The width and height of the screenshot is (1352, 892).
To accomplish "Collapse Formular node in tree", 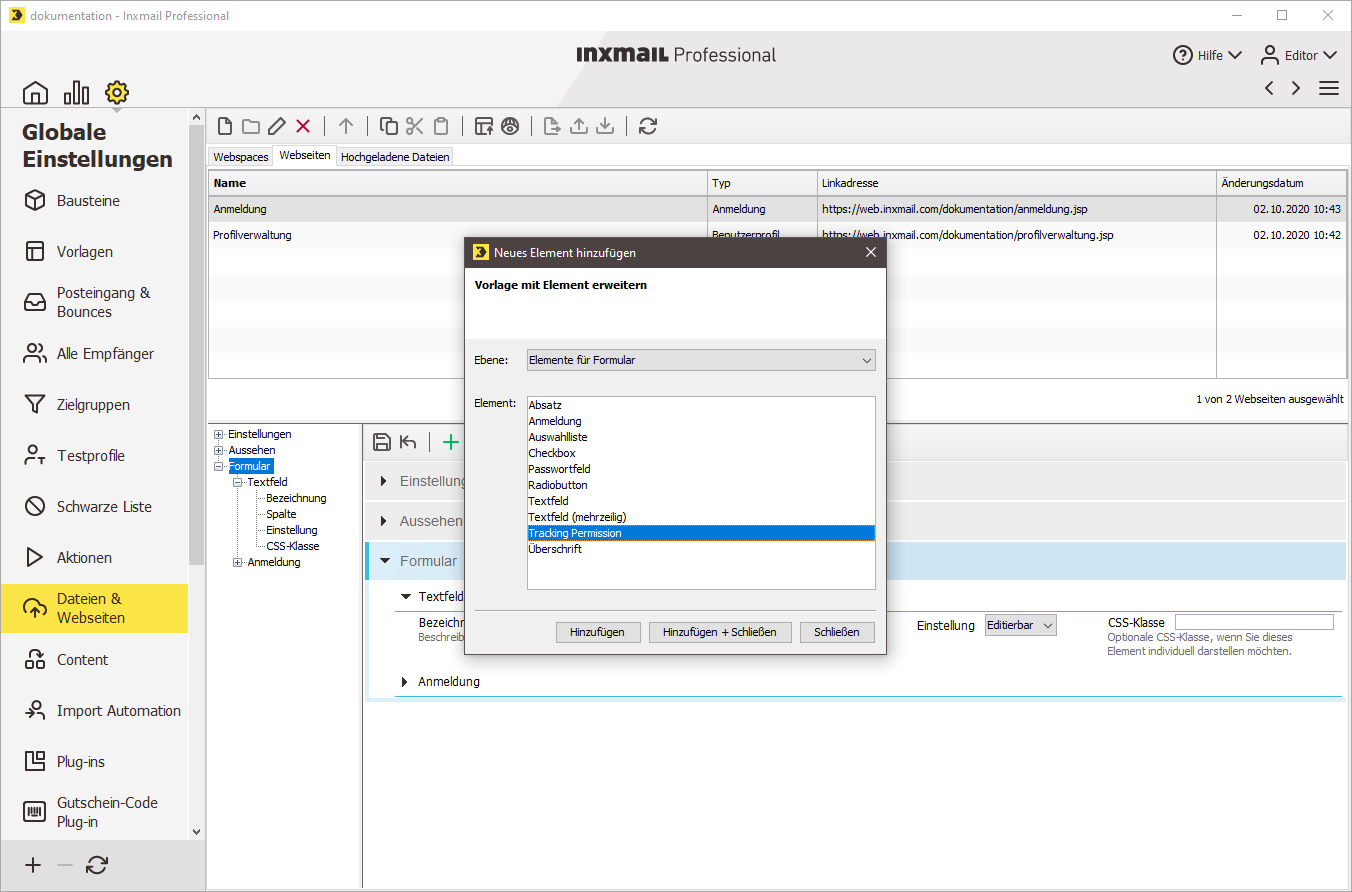I will point(219,466).
